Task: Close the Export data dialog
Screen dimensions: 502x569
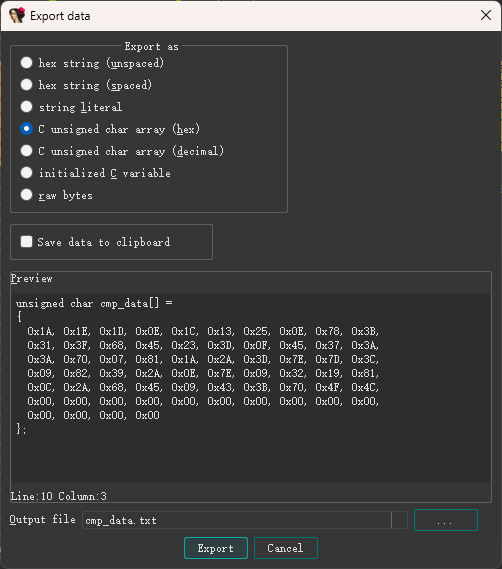Action: [x=486, y=15]
